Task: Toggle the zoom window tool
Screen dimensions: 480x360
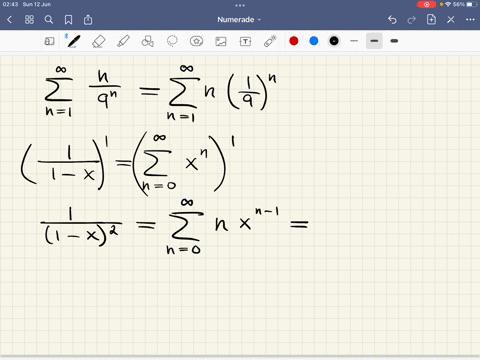Action: coord(49,41)
